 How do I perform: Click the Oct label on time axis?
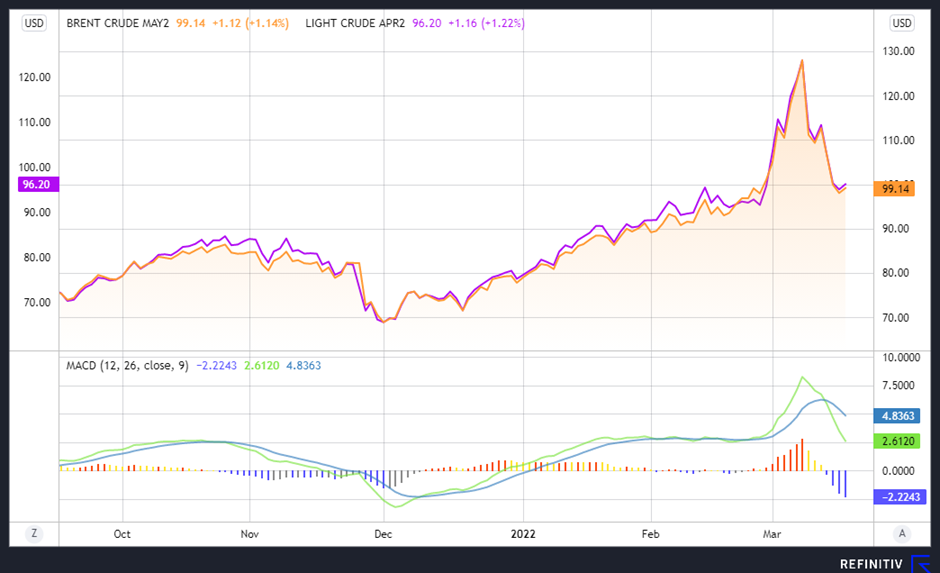click(x=122, y=534)
